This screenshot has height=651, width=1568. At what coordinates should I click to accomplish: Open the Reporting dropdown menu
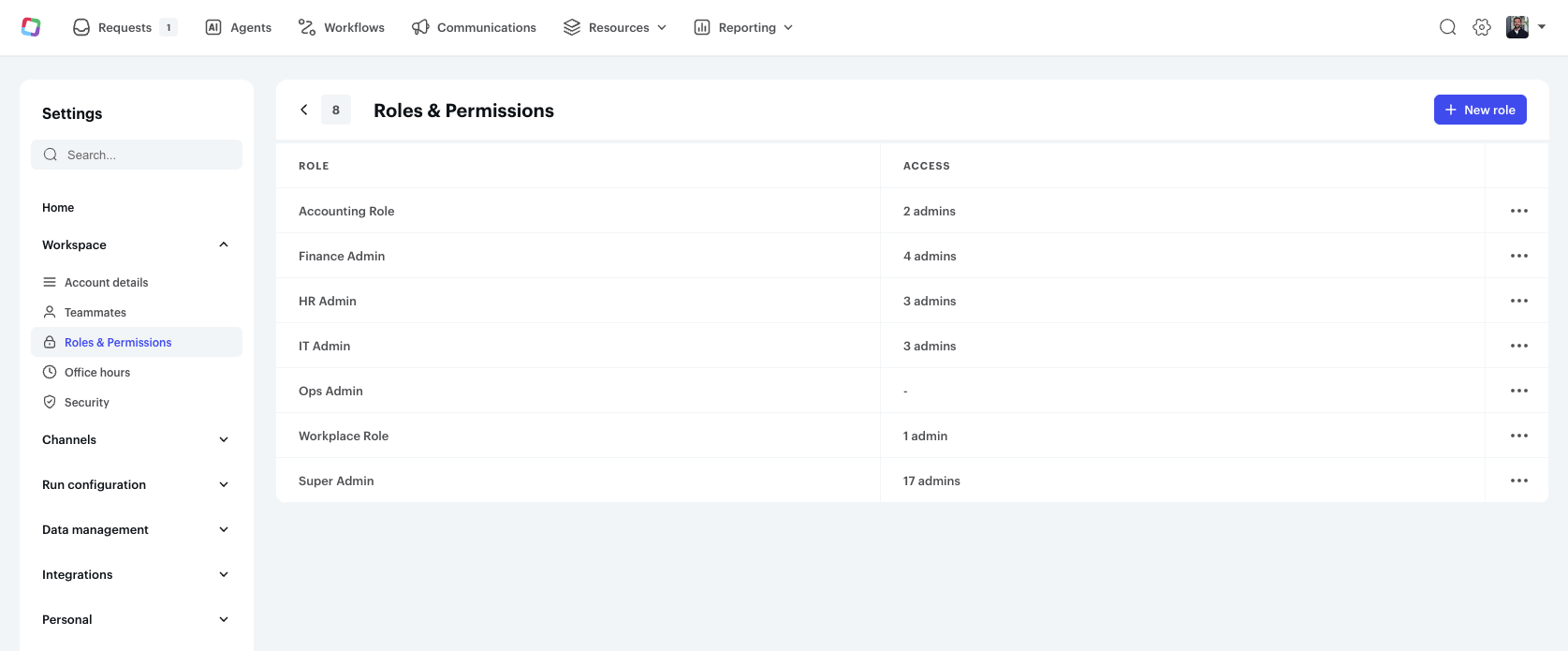[x=744, y=27]
